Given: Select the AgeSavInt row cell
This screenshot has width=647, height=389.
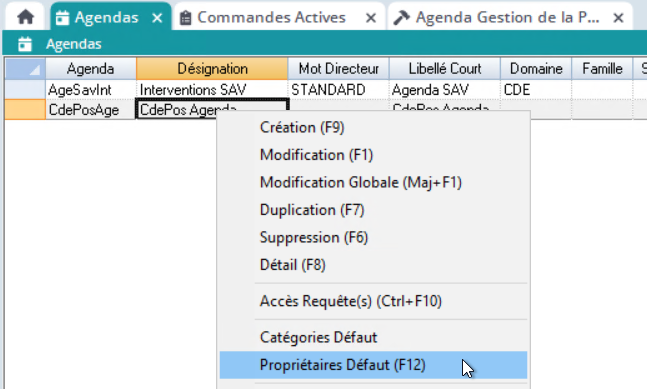Looking at the screenshot, I should (x=90, y=90).
